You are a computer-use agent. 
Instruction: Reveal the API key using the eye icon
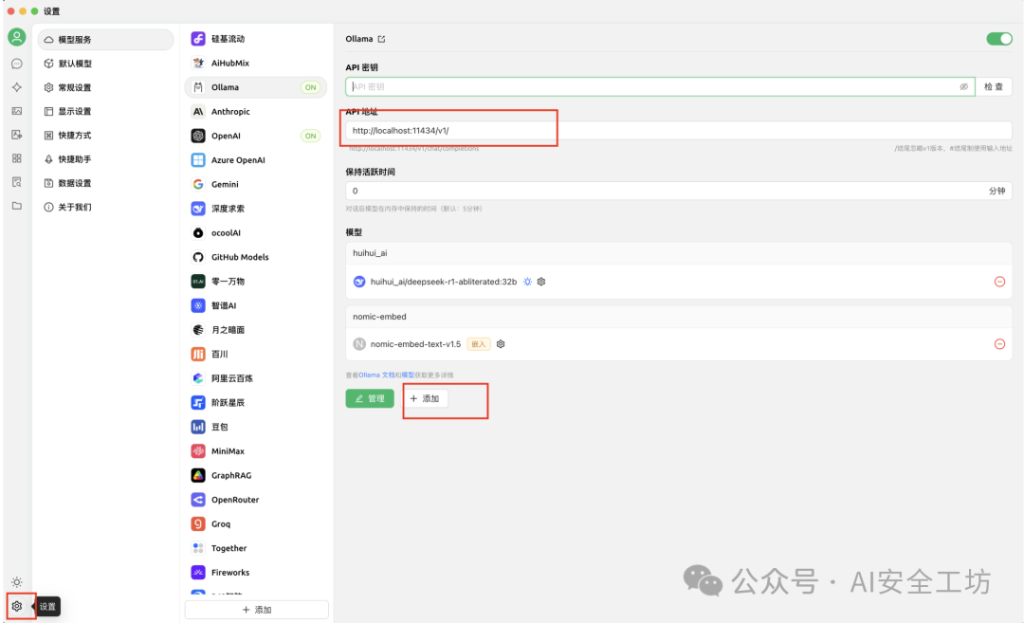tap(963, 87)
